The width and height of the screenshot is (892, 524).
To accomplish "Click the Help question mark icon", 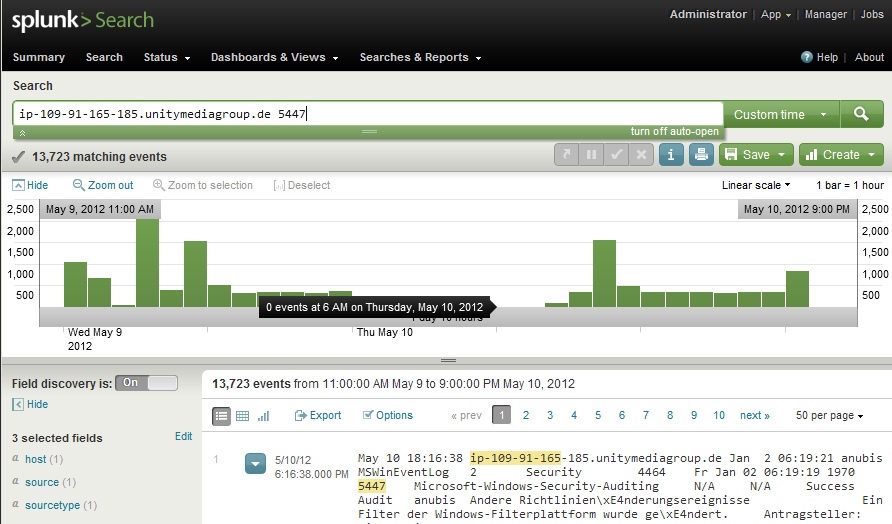I will point(807,57).
